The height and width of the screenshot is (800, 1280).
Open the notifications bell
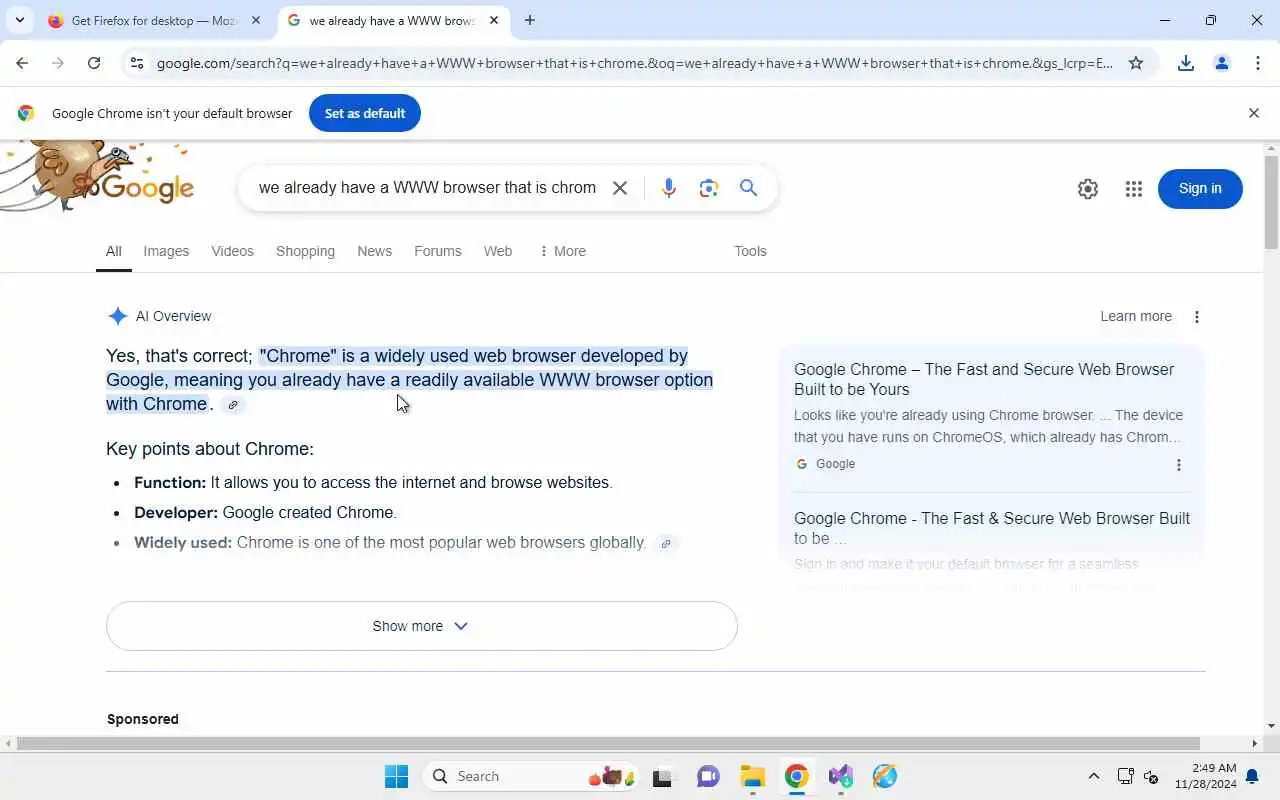point(1252,776)
